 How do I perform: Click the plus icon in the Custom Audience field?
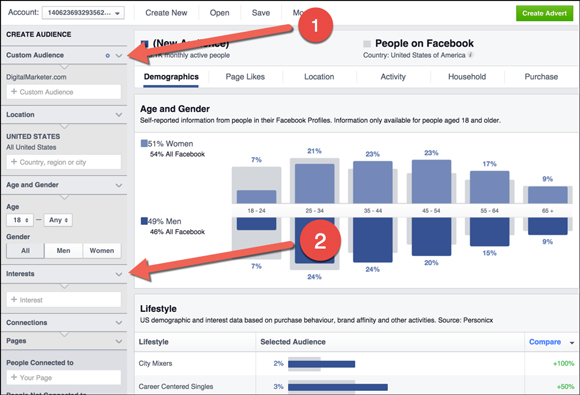coord(14,92)
